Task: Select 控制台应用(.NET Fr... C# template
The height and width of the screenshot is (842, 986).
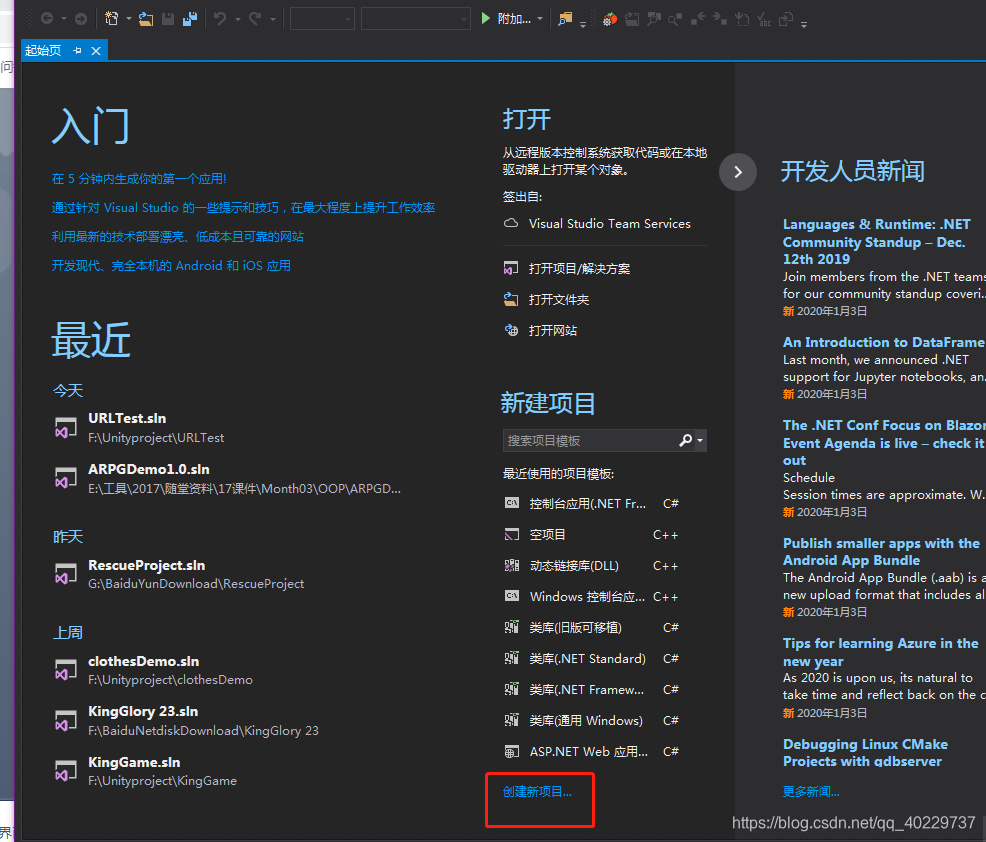Action: 592,504
